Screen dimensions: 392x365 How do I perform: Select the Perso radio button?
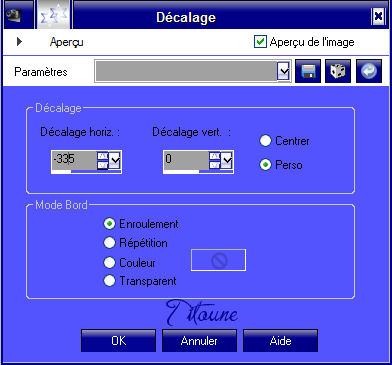[265, 165]
